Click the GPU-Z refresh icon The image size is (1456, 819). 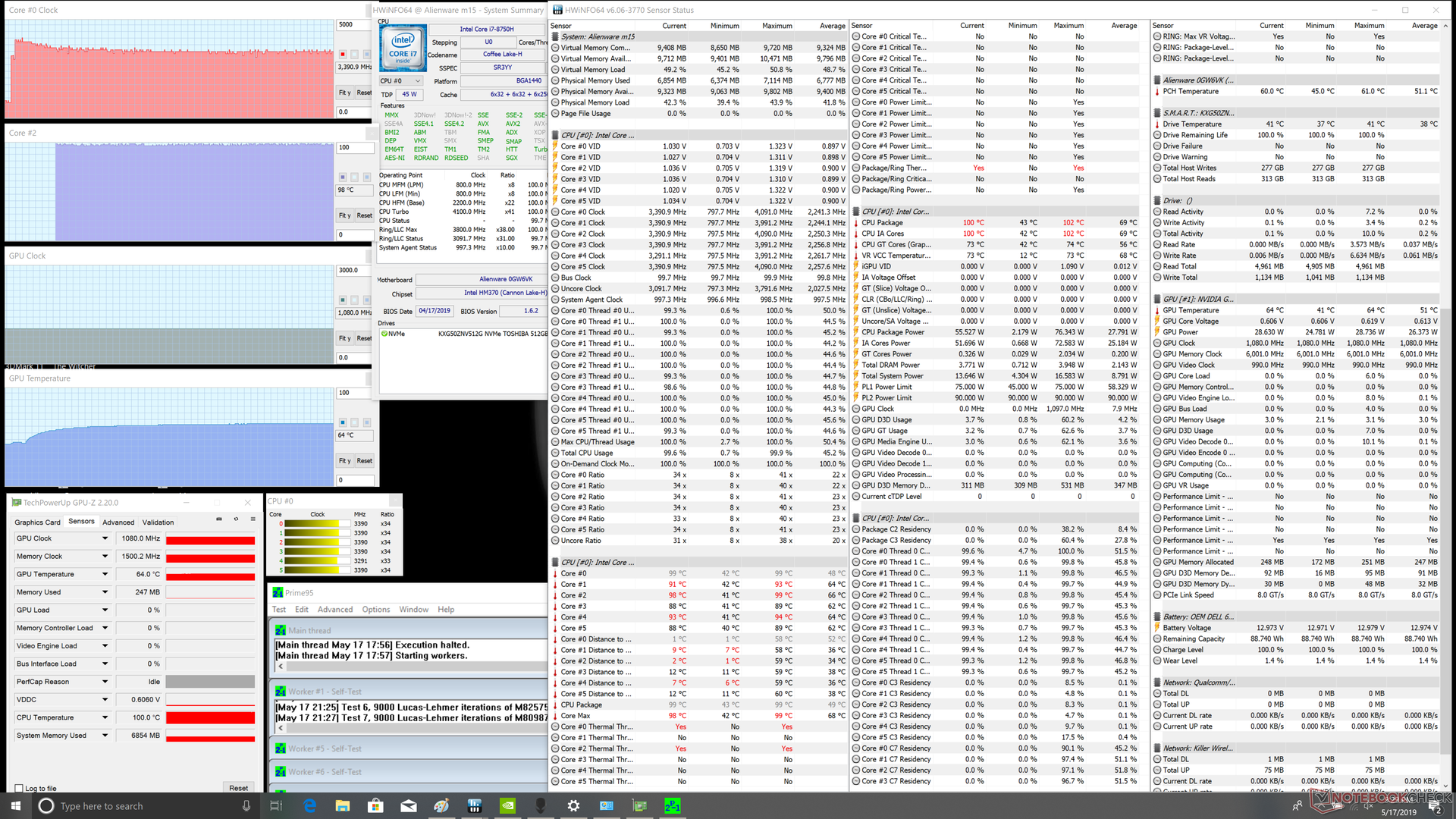[x=236, y=519]
